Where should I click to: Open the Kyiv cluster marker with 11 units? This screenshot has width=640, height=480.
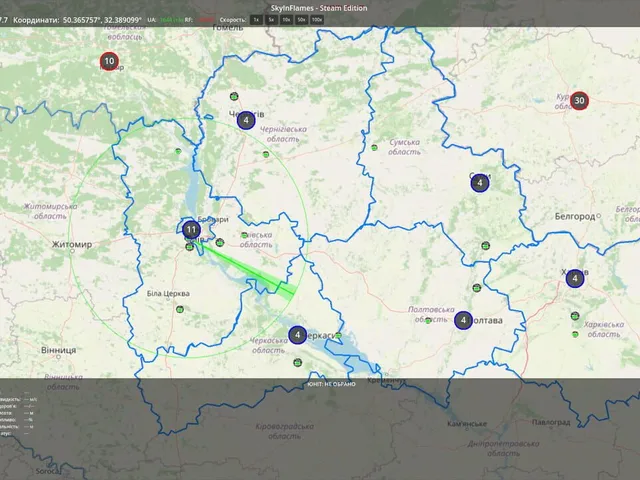point(191,230)
